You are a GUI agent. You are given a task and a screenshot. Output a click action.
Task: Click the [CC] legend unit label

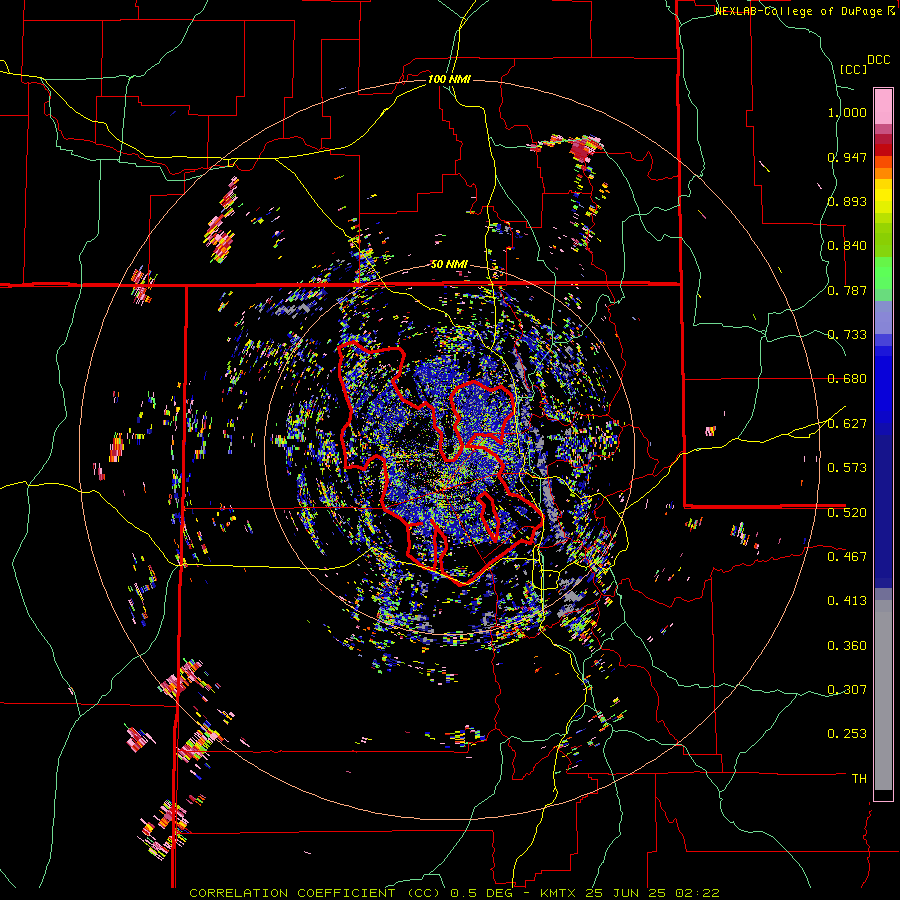(853, 69)
